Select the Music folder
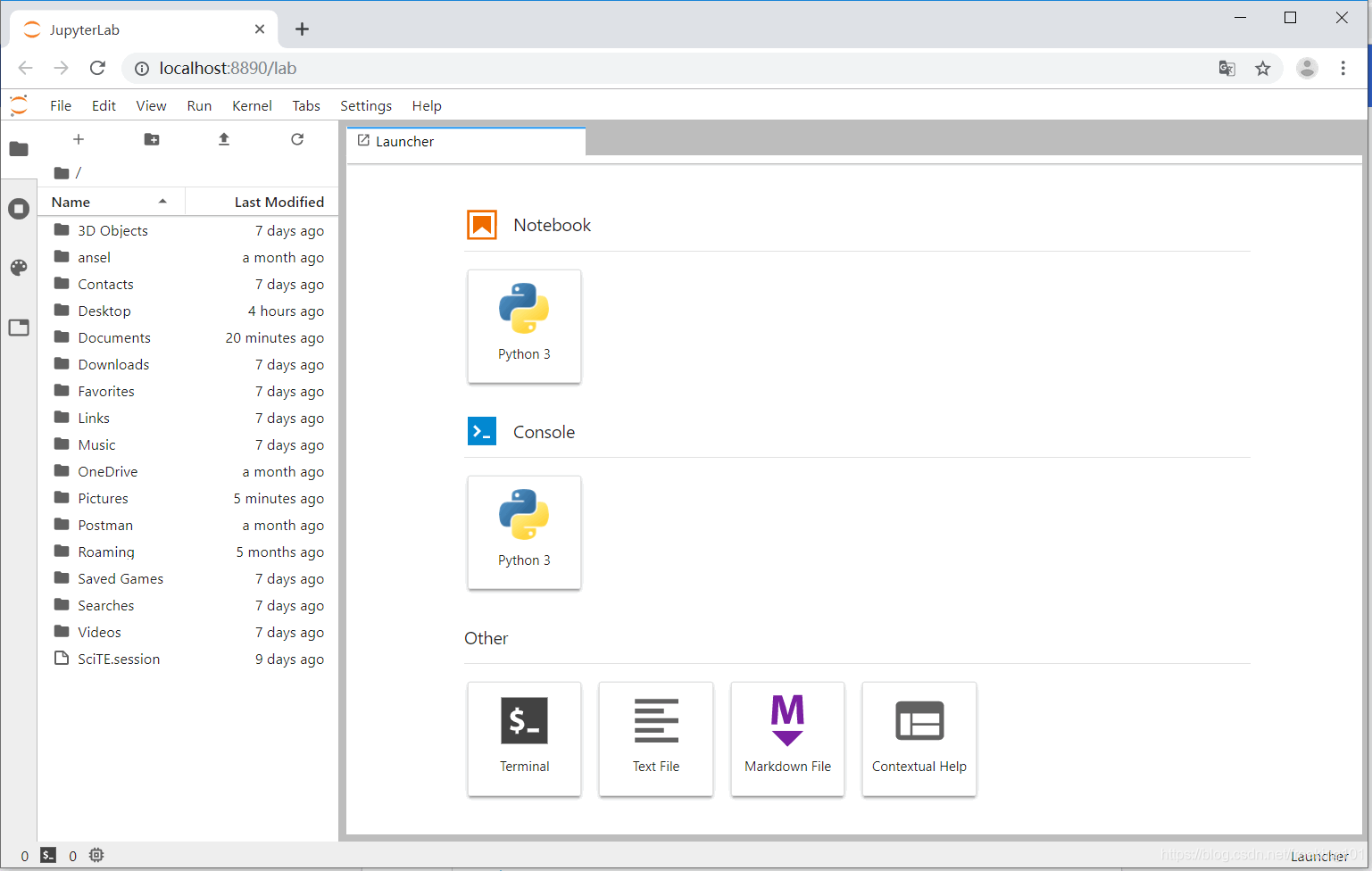The image size is (1372, 871). pos(188,444)
